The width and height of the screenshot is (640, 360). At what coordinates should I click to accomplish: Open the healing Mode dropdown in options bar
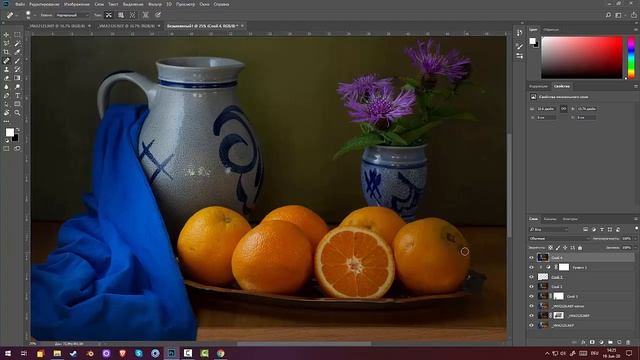72,15
